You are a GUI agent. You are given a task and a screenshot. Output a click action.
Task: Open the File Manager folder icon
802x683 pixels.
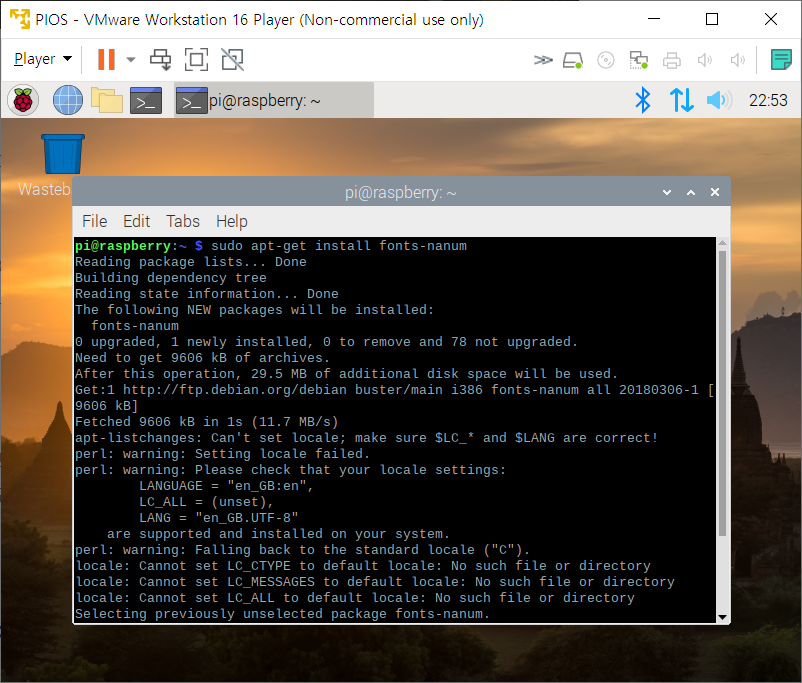pyautogui.click(x=106, y=100)
